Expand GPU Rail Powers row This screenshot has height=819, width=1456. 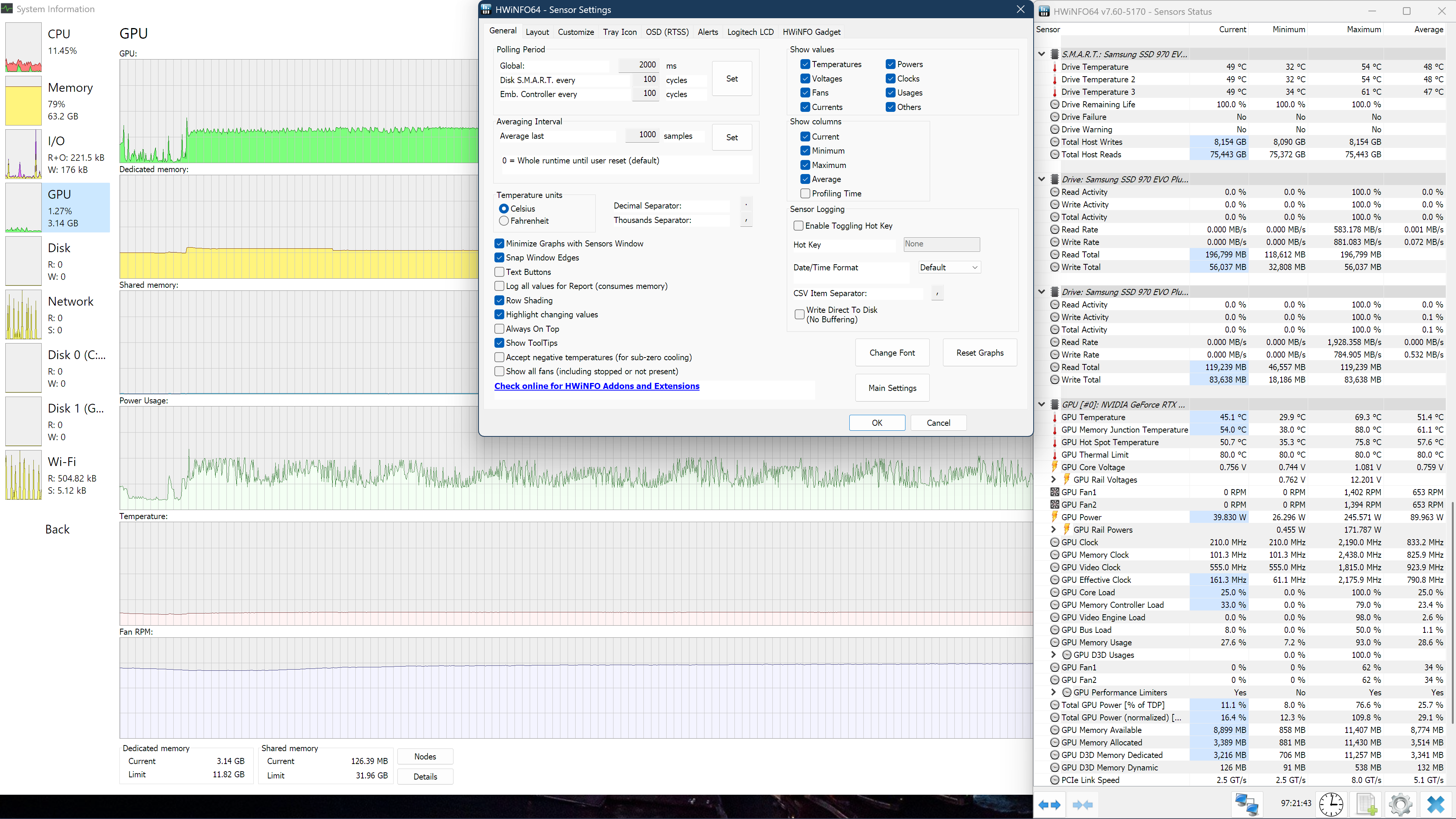coord(1054,530)
